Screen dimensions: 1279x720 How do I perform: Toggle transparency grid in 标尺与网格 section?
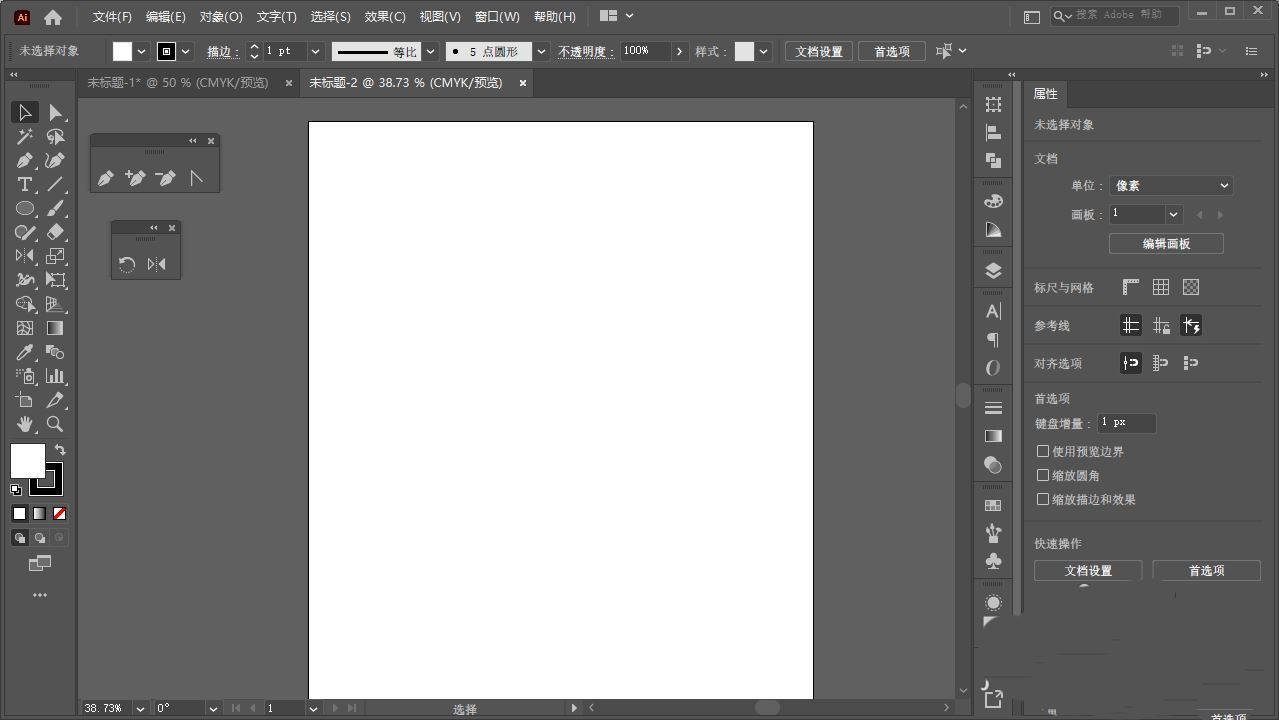click(1191, 287)
